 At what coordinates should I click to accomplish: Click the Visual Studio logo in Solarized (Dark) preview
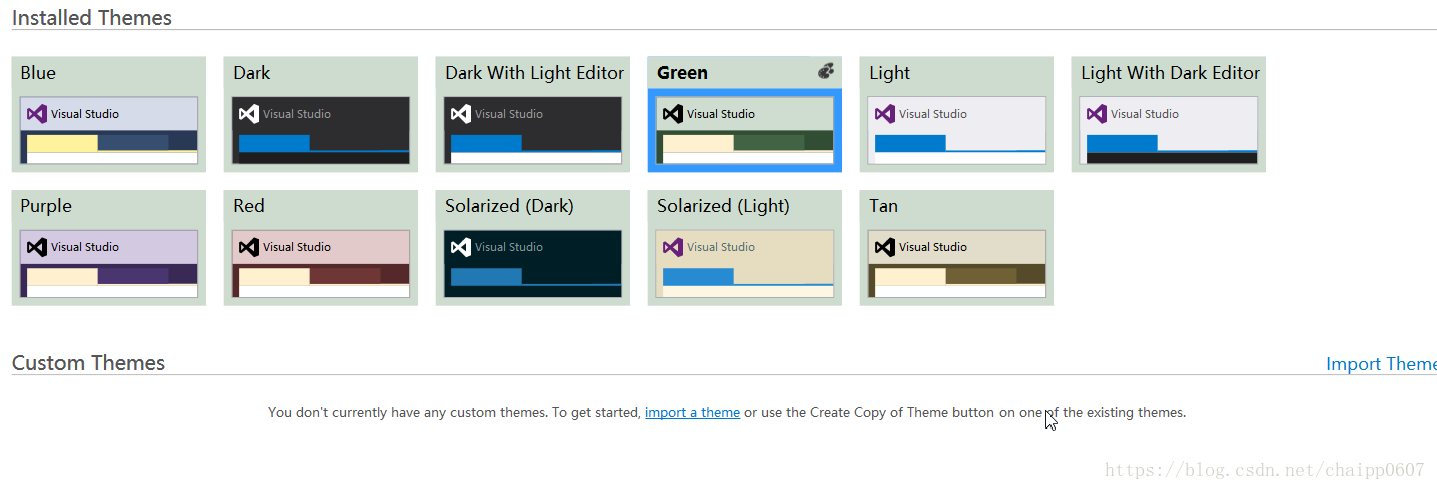tap(461, 247)
